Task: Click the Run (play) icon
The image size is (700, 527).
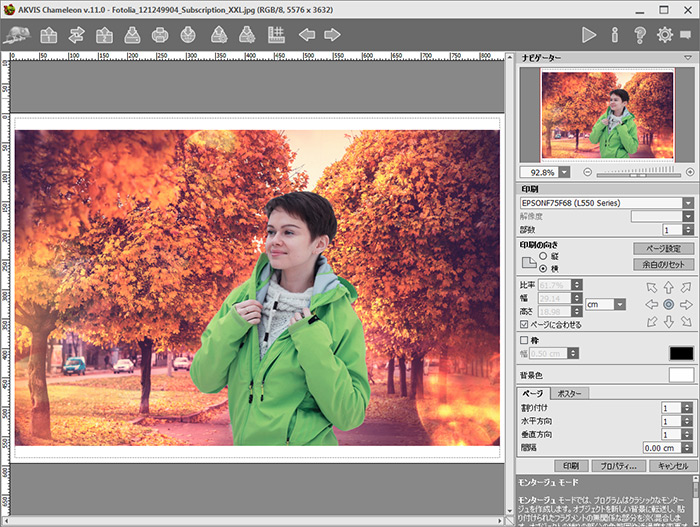Action: click(x=589, y=35)
